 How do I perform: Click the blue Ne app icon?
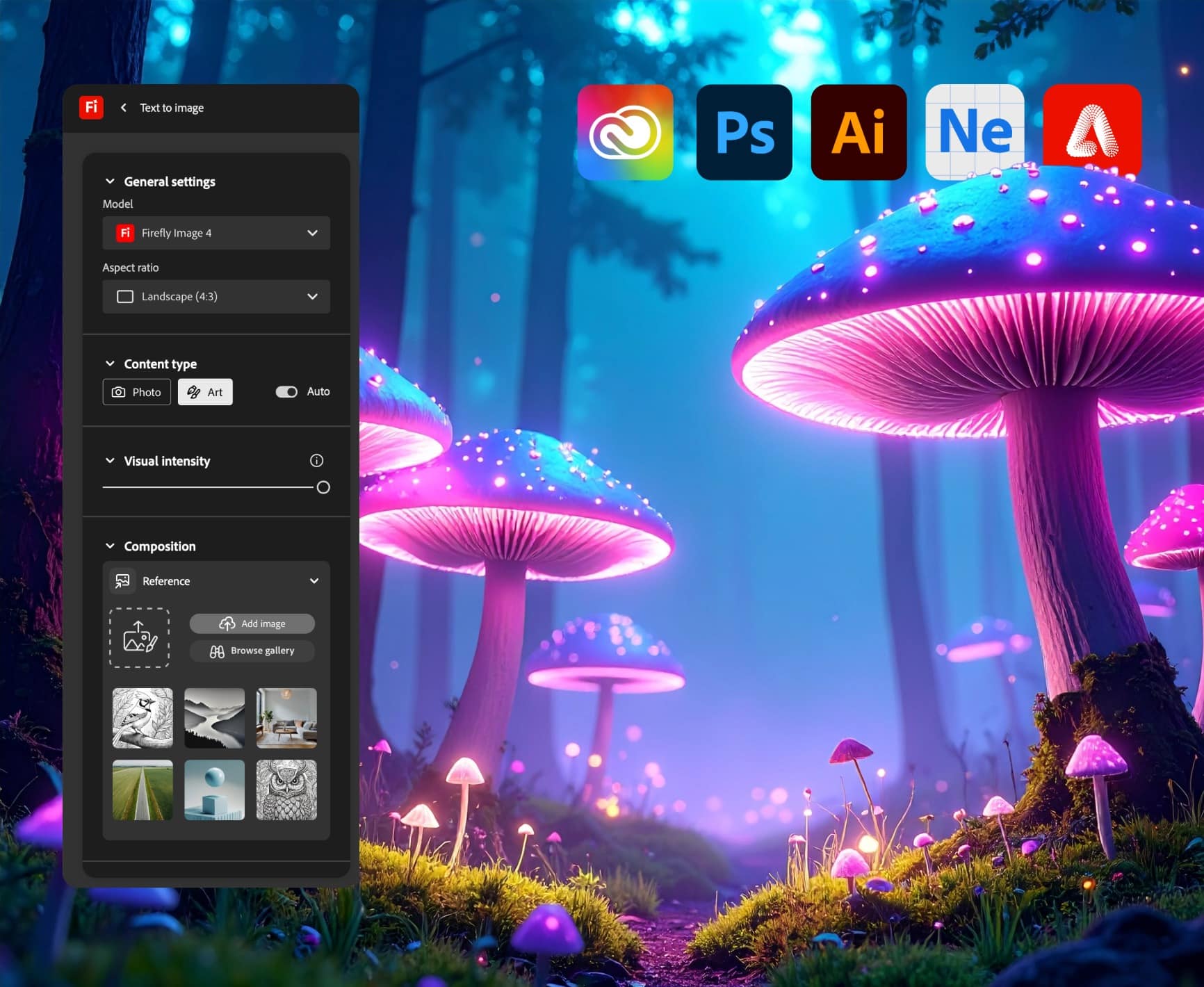click(975, 132)
